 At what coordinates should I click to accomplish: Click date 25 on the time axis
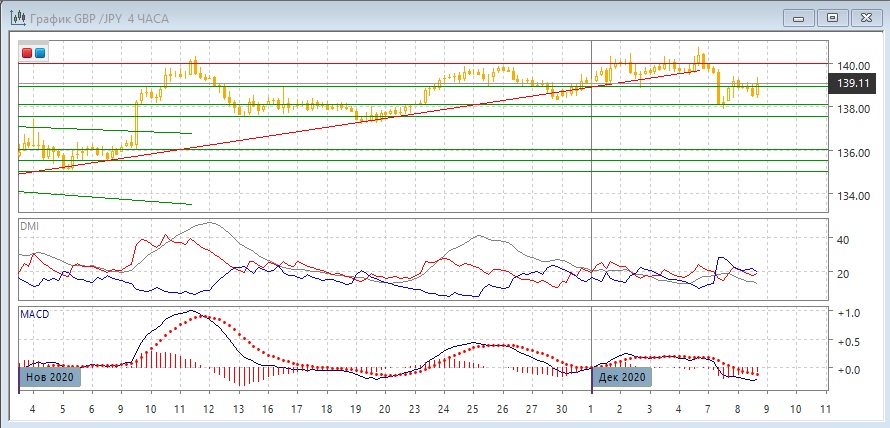(x=472, y=410)
